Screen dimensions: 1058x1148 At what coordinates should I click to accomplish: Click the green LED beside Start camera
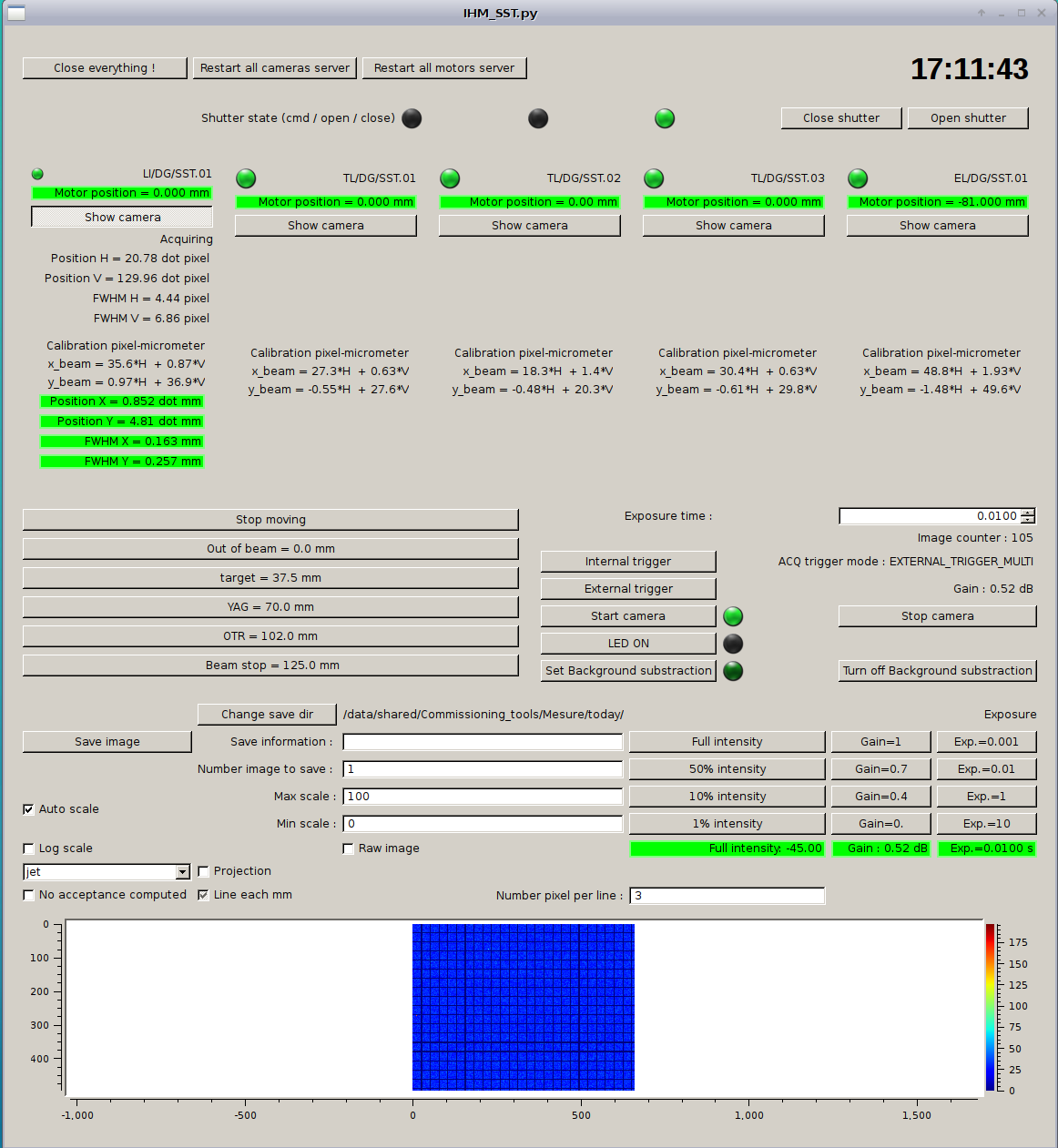coord(733,616)
